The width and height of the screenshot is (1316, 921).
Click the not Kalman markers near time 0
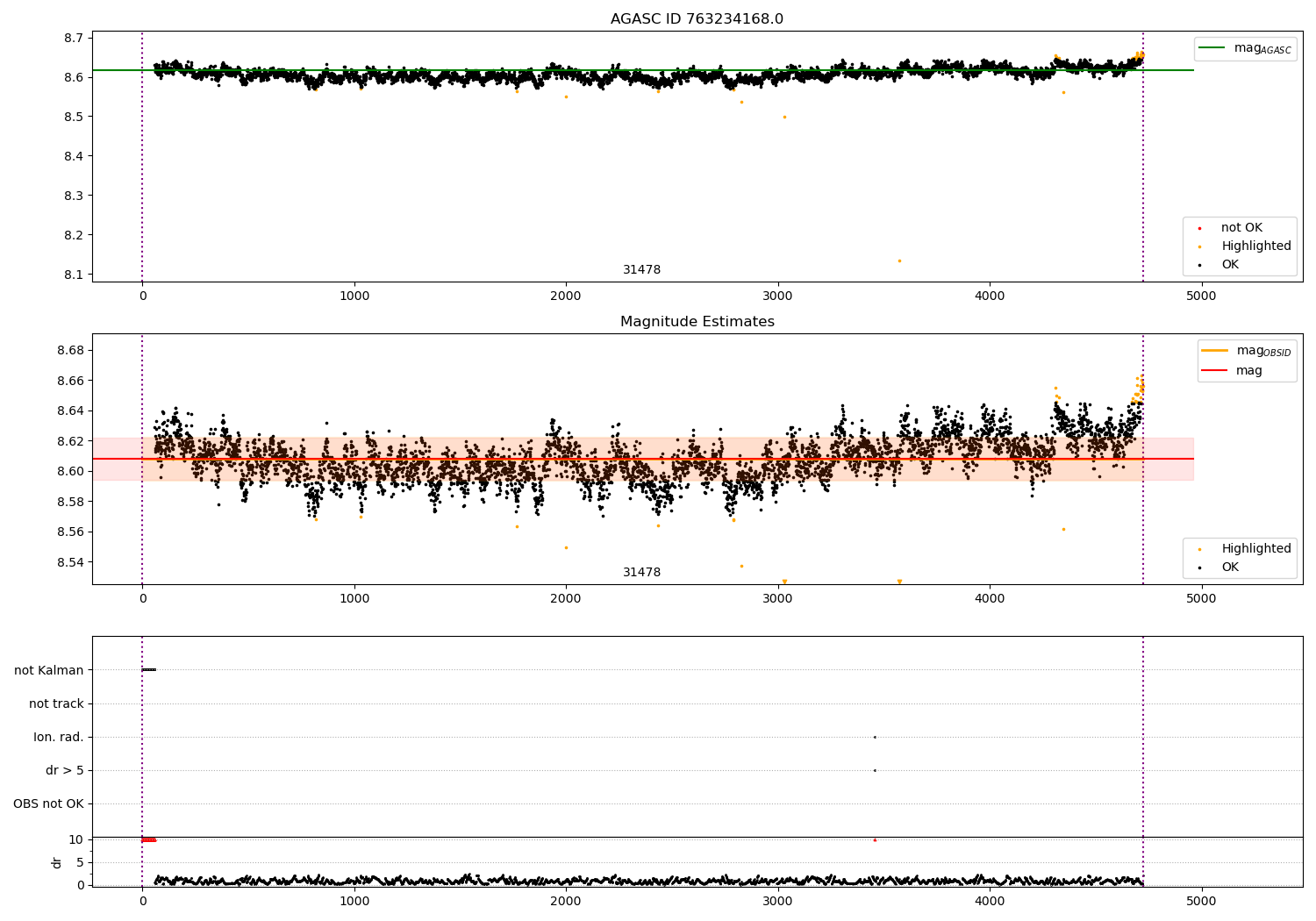pyautogui.click(x=149, y=670)
